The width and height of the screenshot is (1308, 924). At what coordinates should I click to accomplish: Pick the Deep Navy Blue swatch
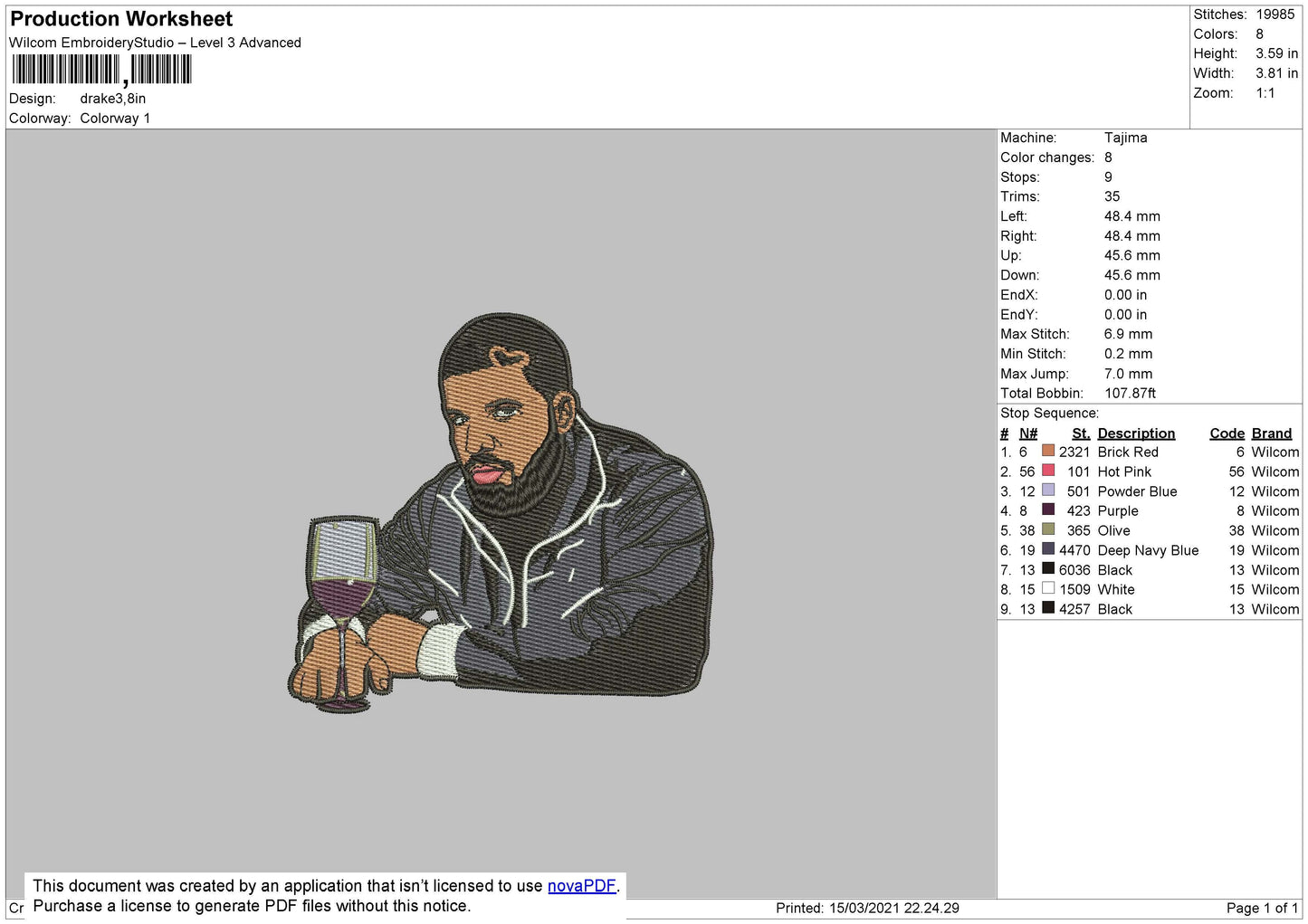point(1048,549)
